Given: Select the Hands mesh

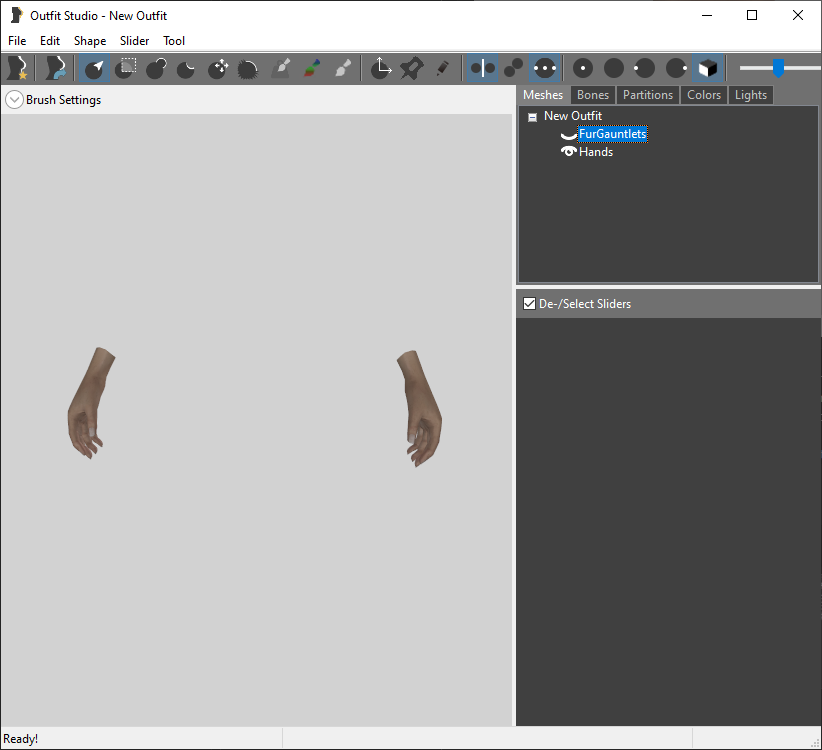Looking at the screenshot, I should [x=596, y=152].
